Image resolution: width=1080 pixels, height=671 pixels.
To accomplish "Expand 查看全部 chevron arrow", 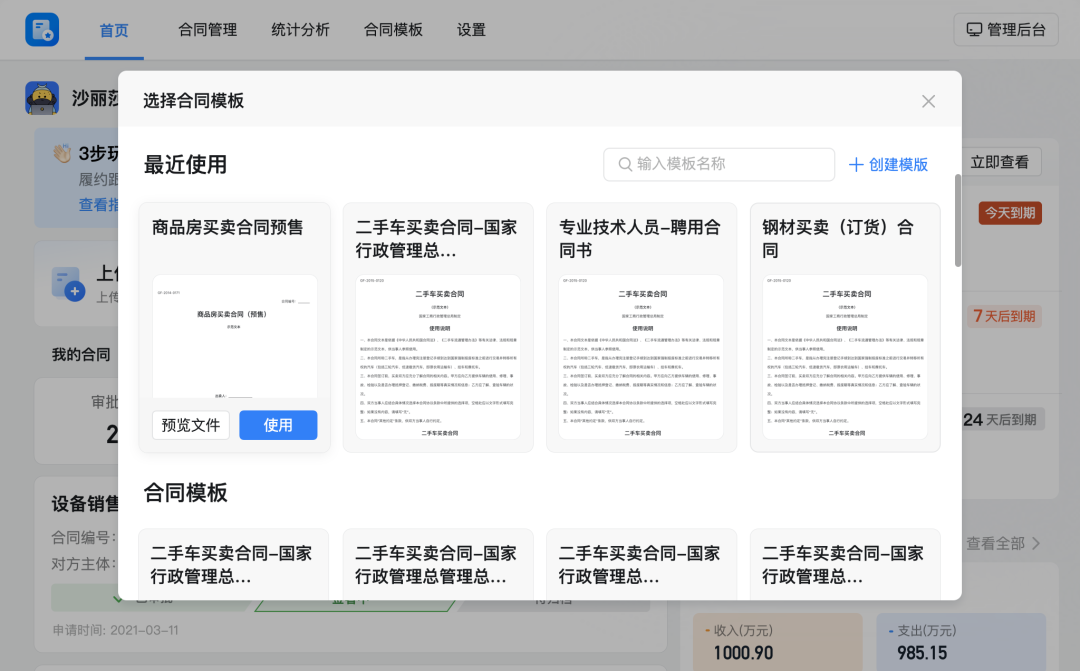I will click(1036, 543).
